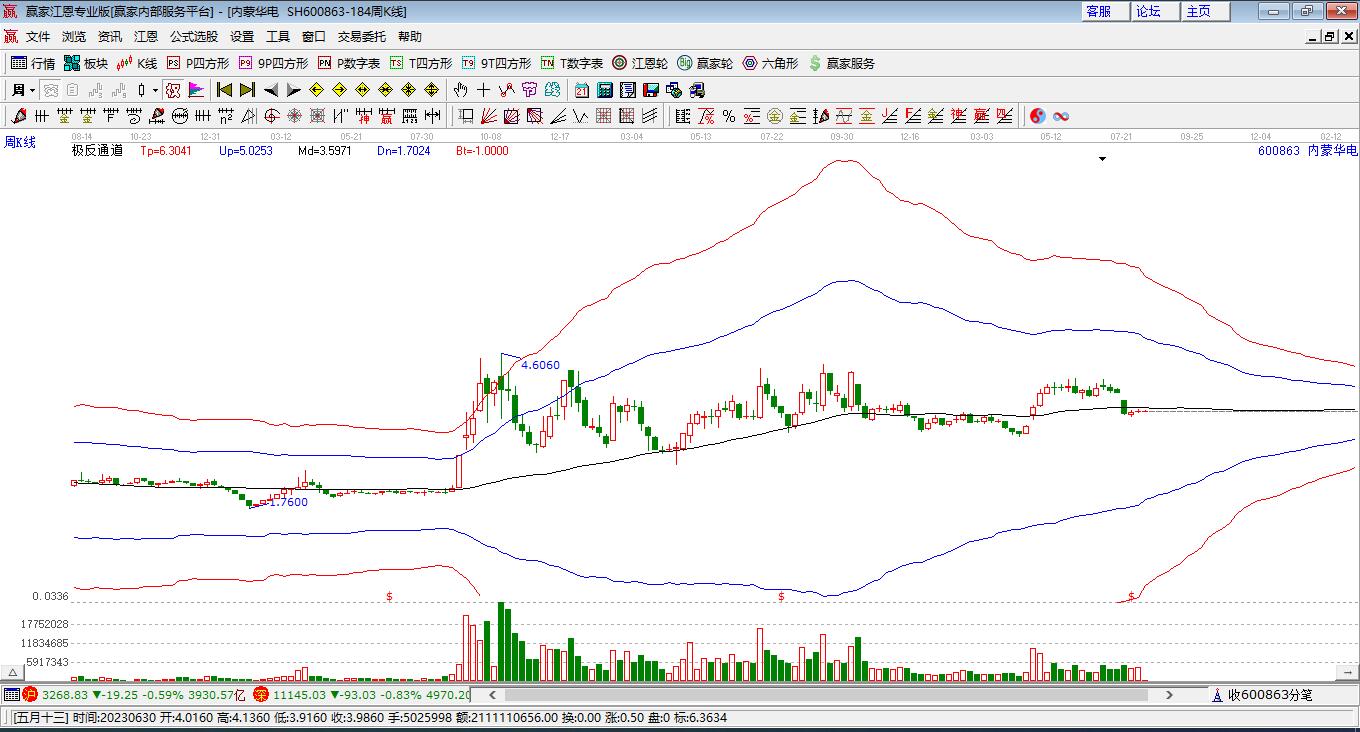Select the zigzag wave line tool
Image resolution: width=1360 pixels, height=732 pixels.
pos(581,117)
